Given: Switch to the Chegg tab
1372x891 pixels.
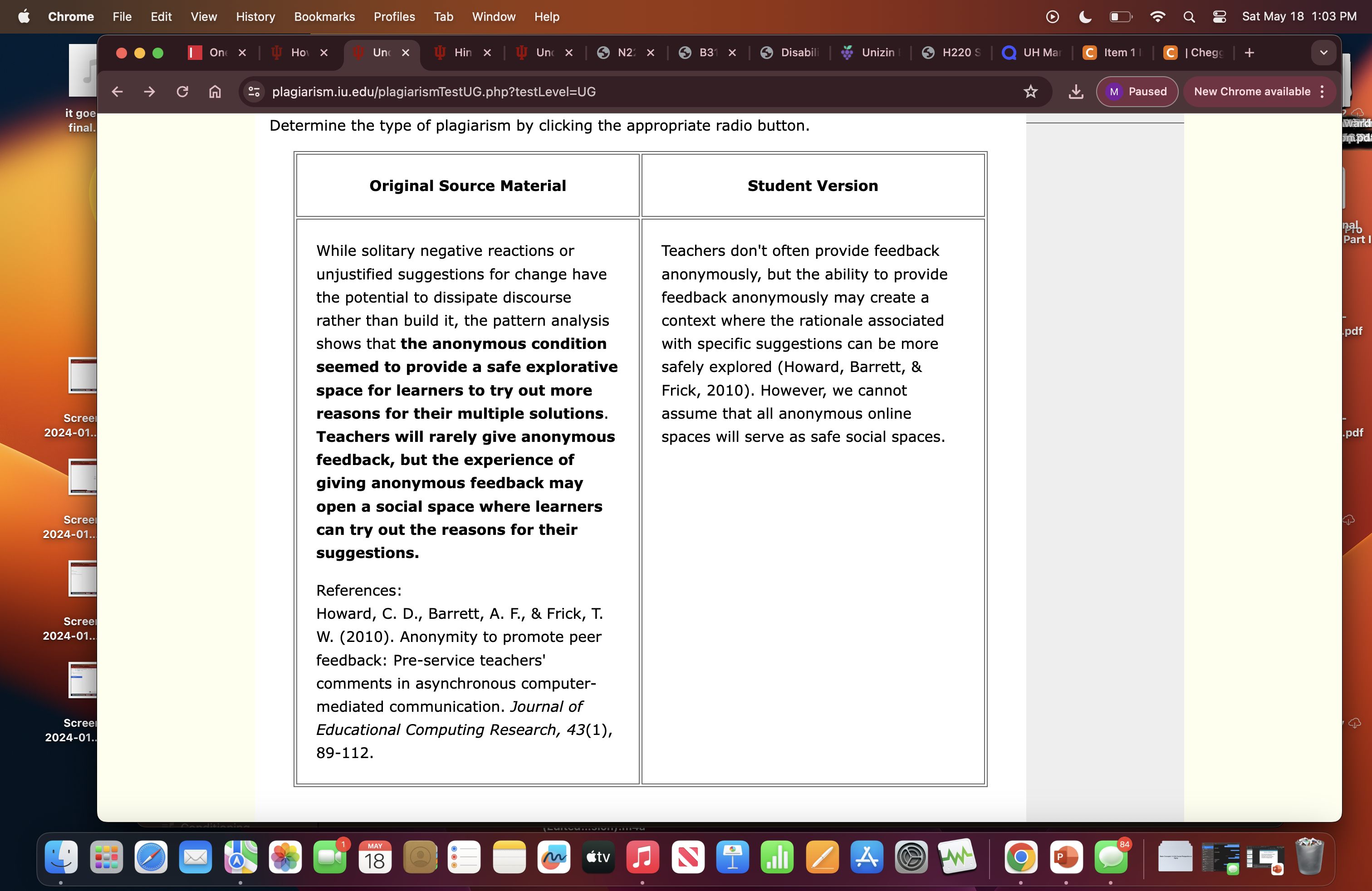Looking at the screenshot, I should coord(1195,53).
